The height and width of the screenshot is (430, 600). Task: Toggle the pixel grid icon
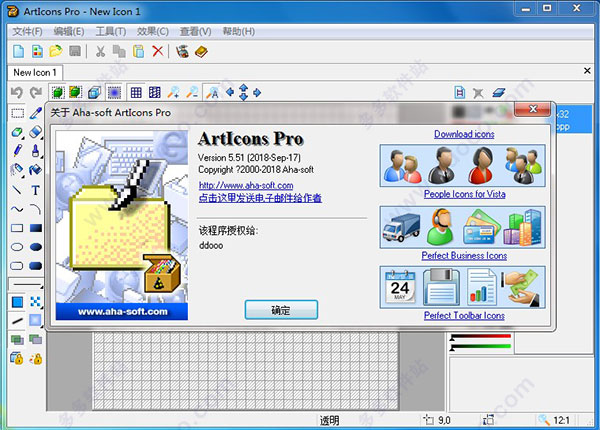(136, 92)
